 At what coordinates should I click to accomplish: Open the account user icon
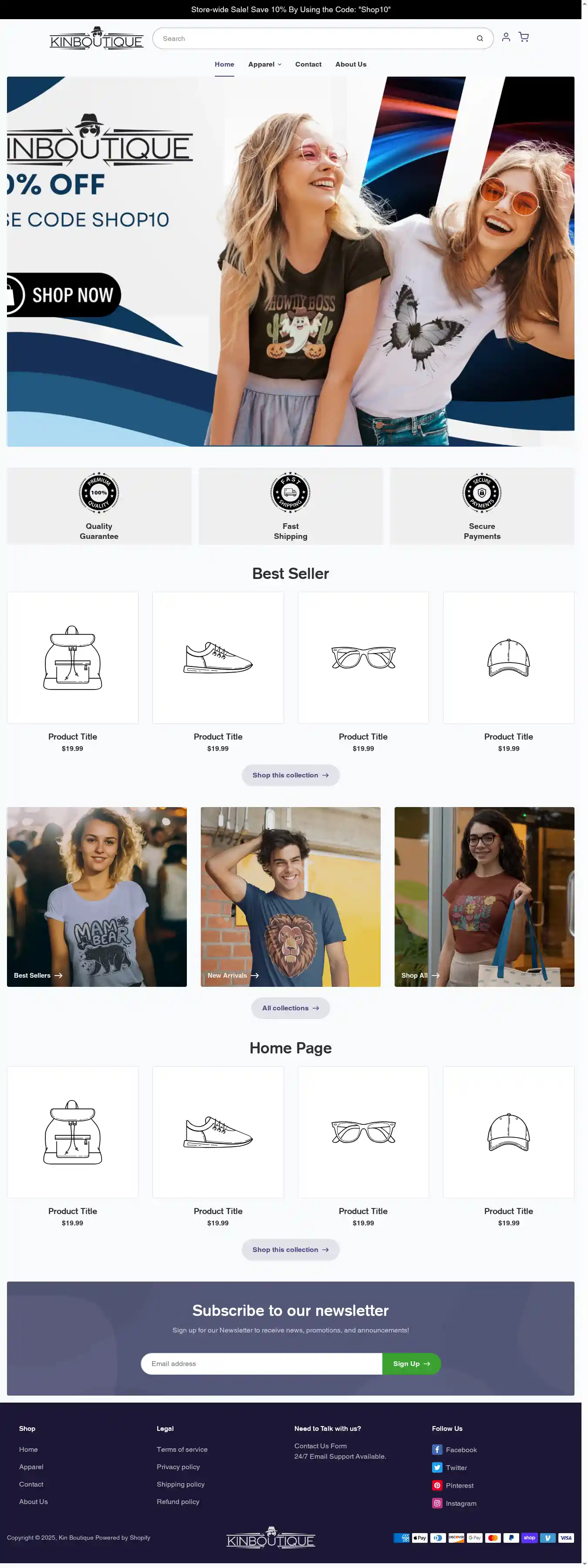pos(506,37)
